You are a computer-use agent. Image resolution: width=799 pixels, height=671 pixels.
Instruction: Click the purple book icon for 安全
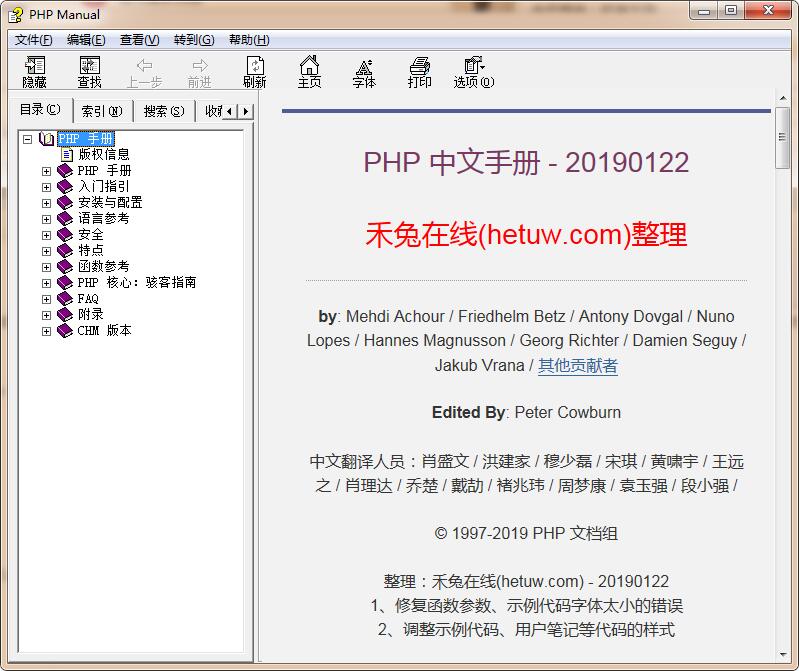65,234
